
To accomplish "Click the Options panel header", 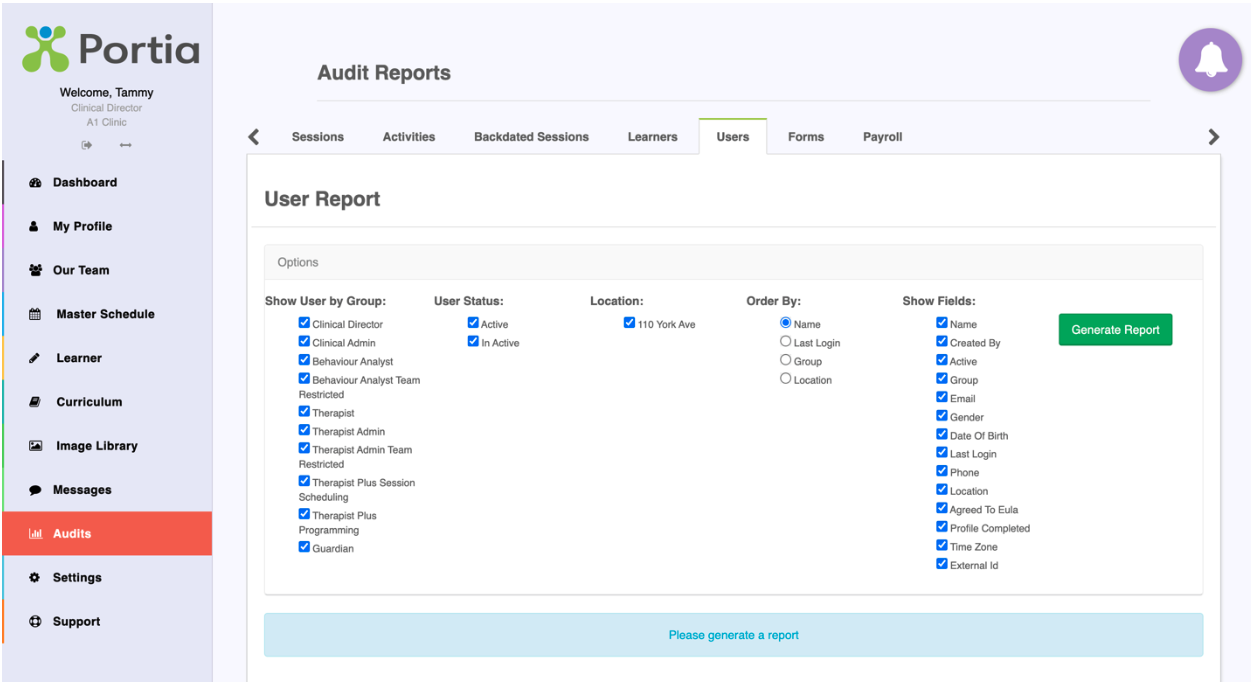I will coord(733,262).
